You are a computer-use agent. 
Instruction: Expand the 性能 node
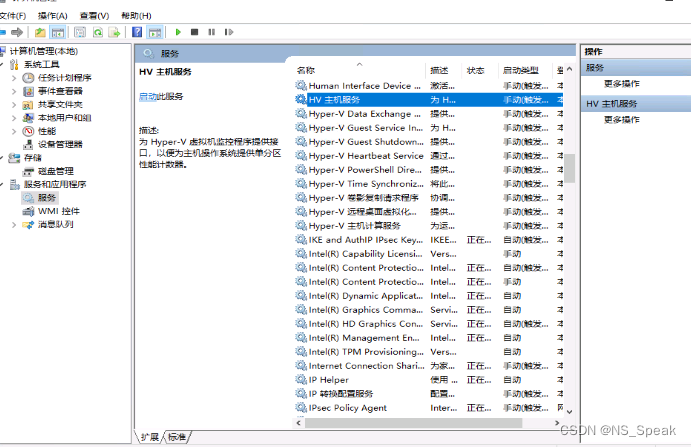[14, 131]
